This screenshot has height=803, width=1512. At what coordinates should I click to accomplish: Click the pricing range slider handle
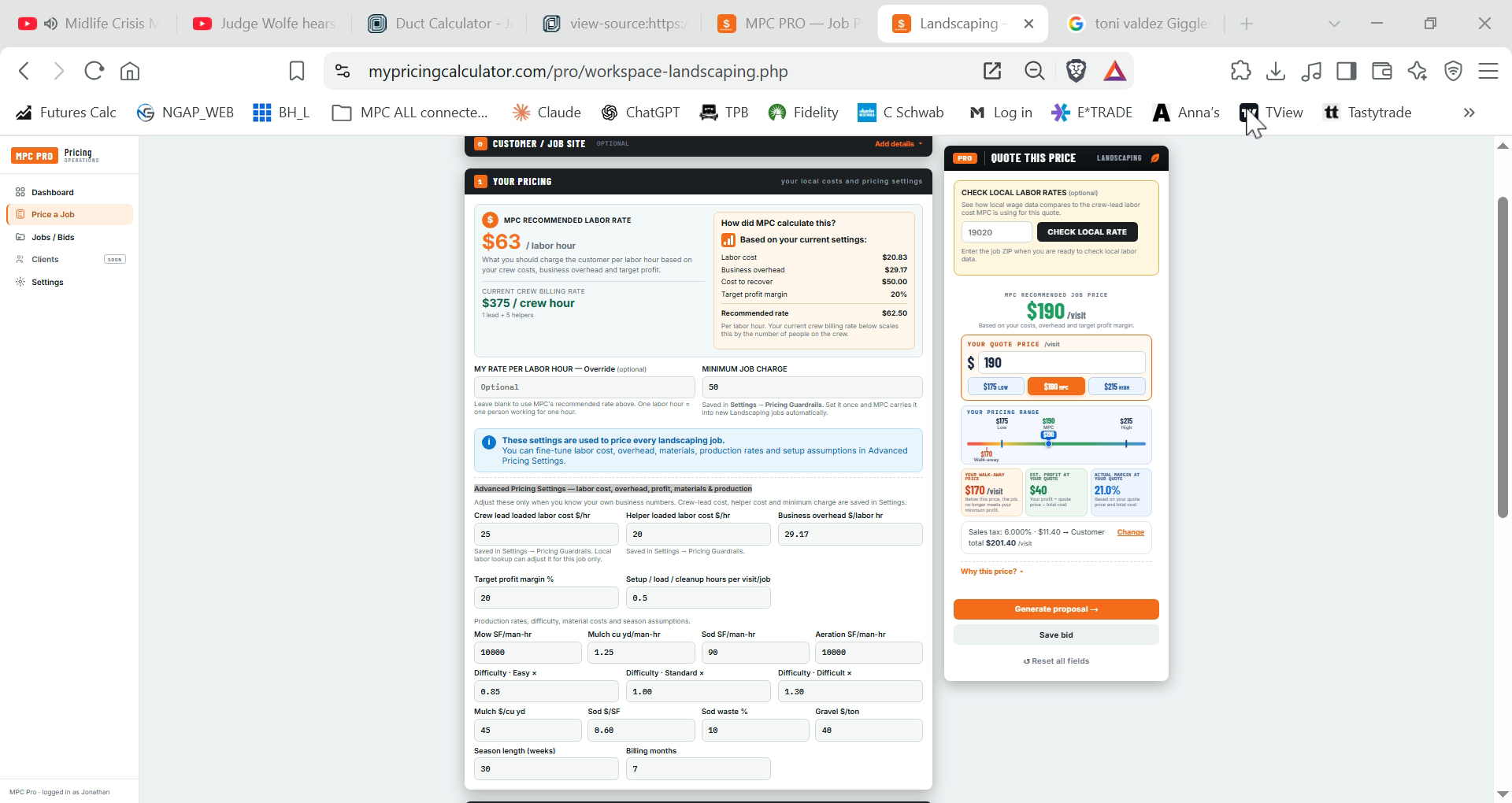(x=1048, y=444)
